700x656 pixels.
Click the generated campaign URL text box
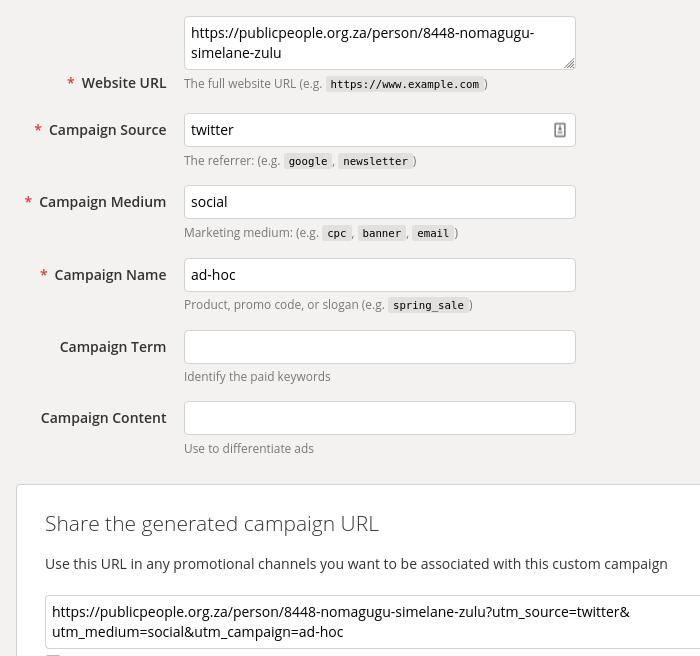[x=373, y=622]
